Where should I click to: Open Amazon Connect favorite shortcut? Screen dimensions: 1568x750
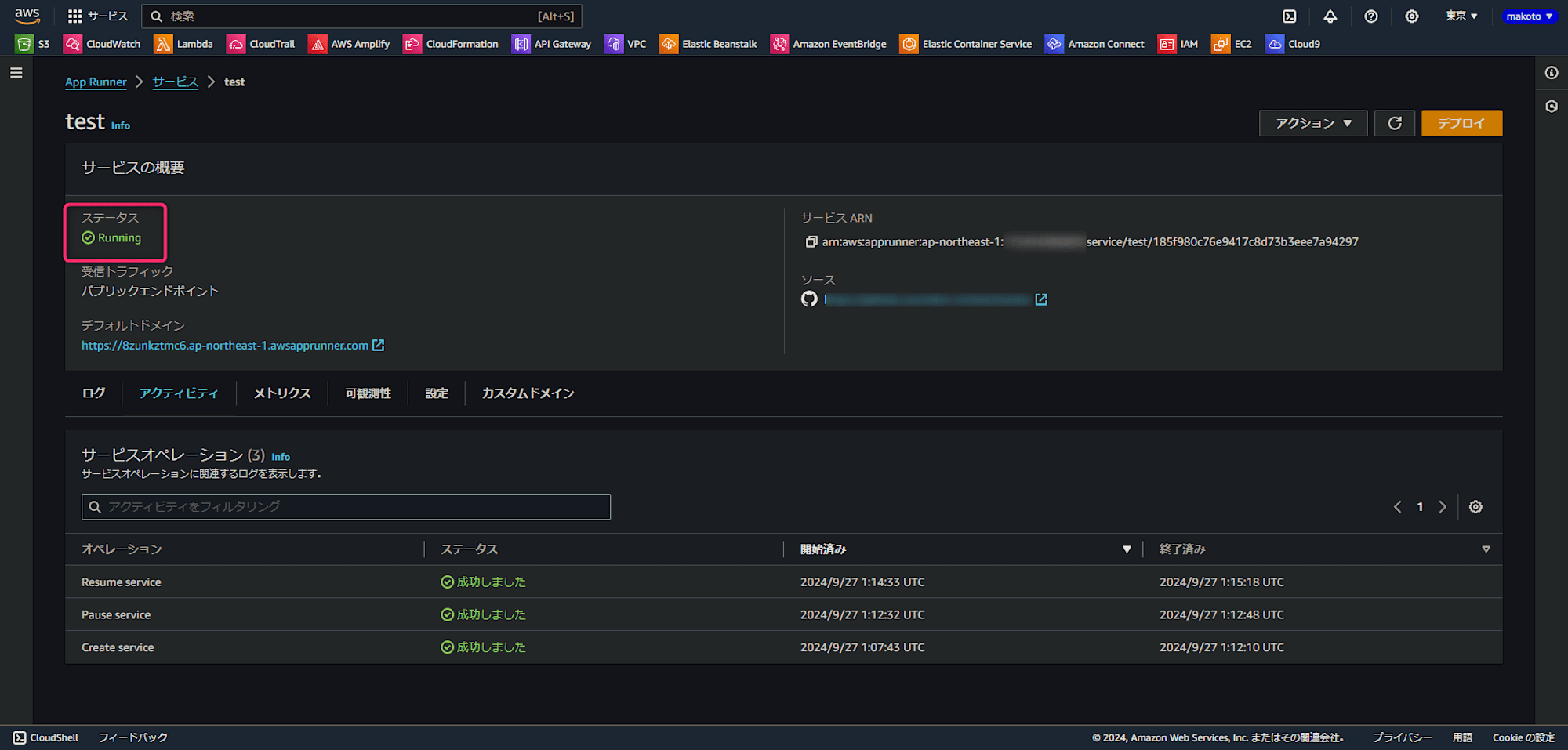click(1095, 44)
